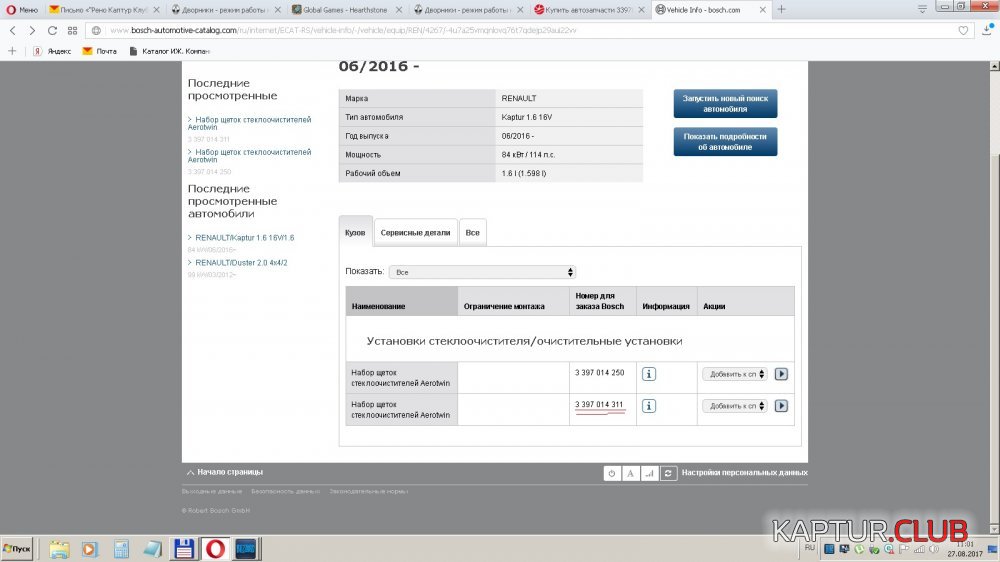
Task: Open Почта bookmark
Action: 99,51
